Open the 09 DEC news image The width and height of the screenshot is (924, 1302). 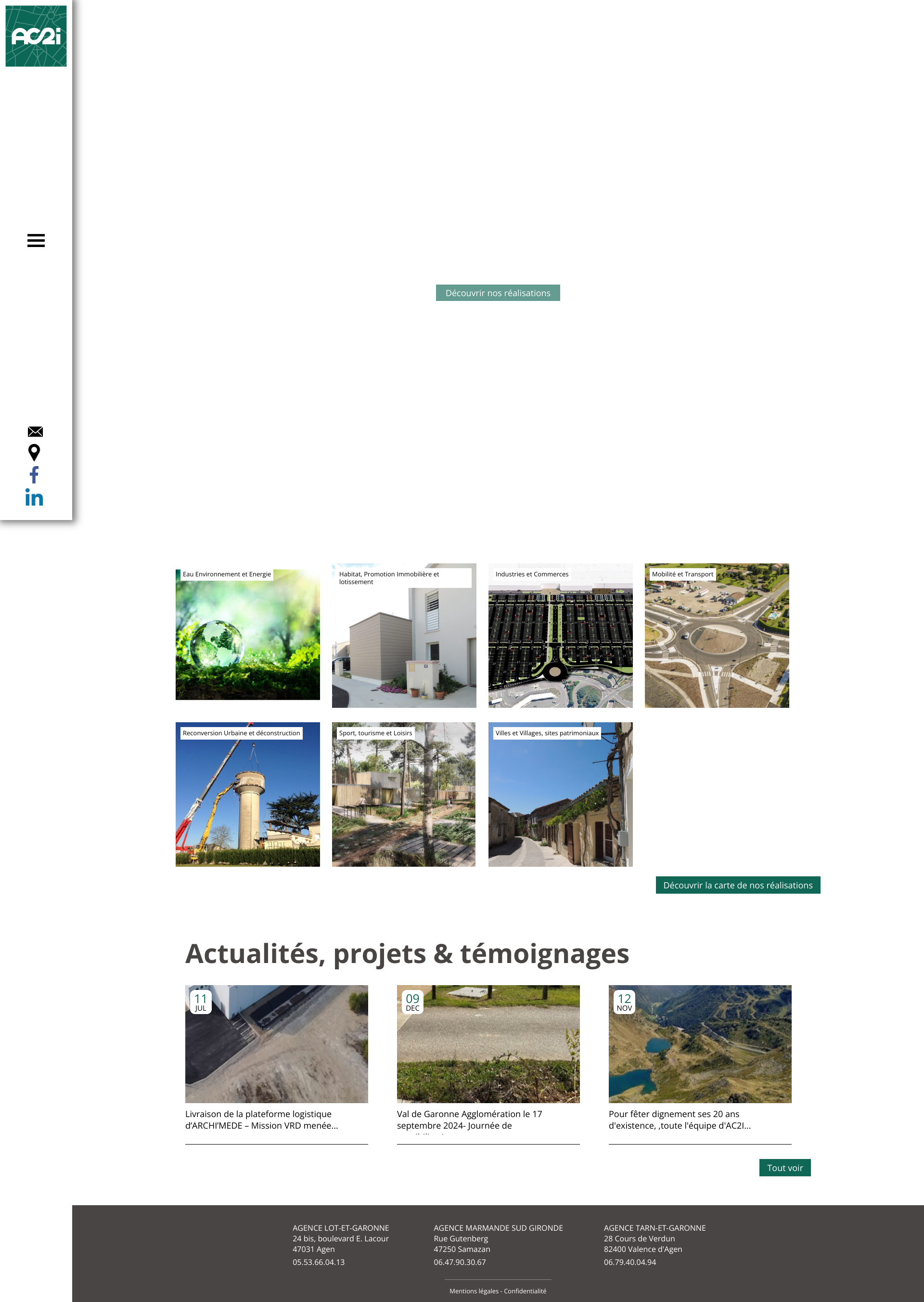(x=488, y=1044)
